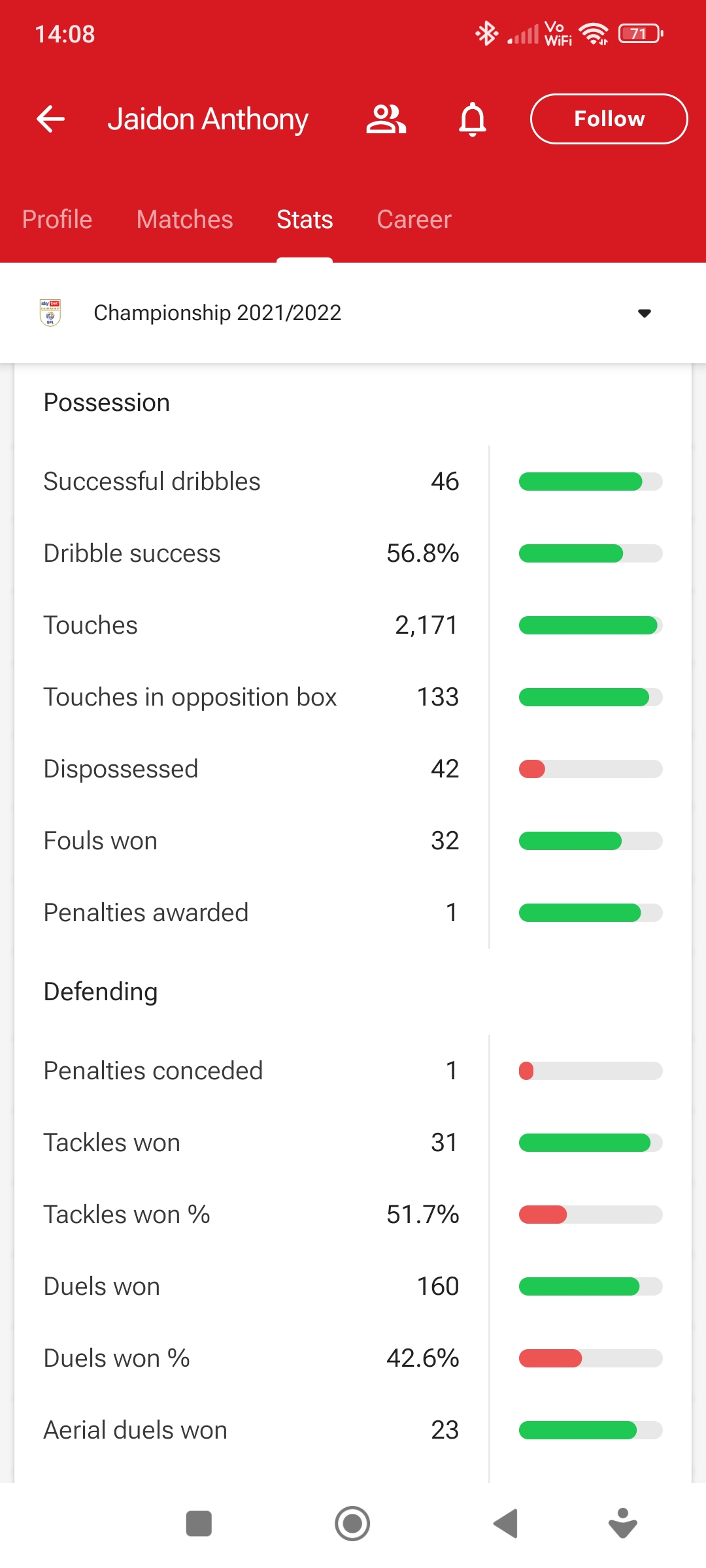The height and width of the screenshot is (1568, 706).
Task: Tap the back arrow icon
Action: [50, 119]
